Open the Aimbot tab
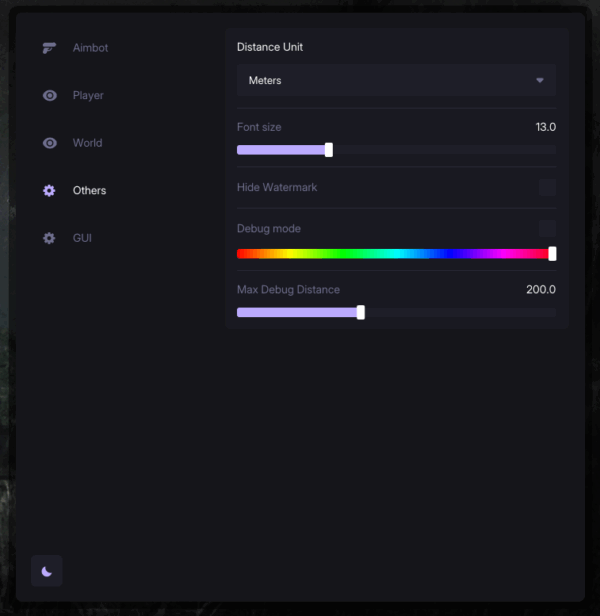Image resolution: width=600 pixels, height=616 pixels. pyautogui.click(x=90, y=48)
